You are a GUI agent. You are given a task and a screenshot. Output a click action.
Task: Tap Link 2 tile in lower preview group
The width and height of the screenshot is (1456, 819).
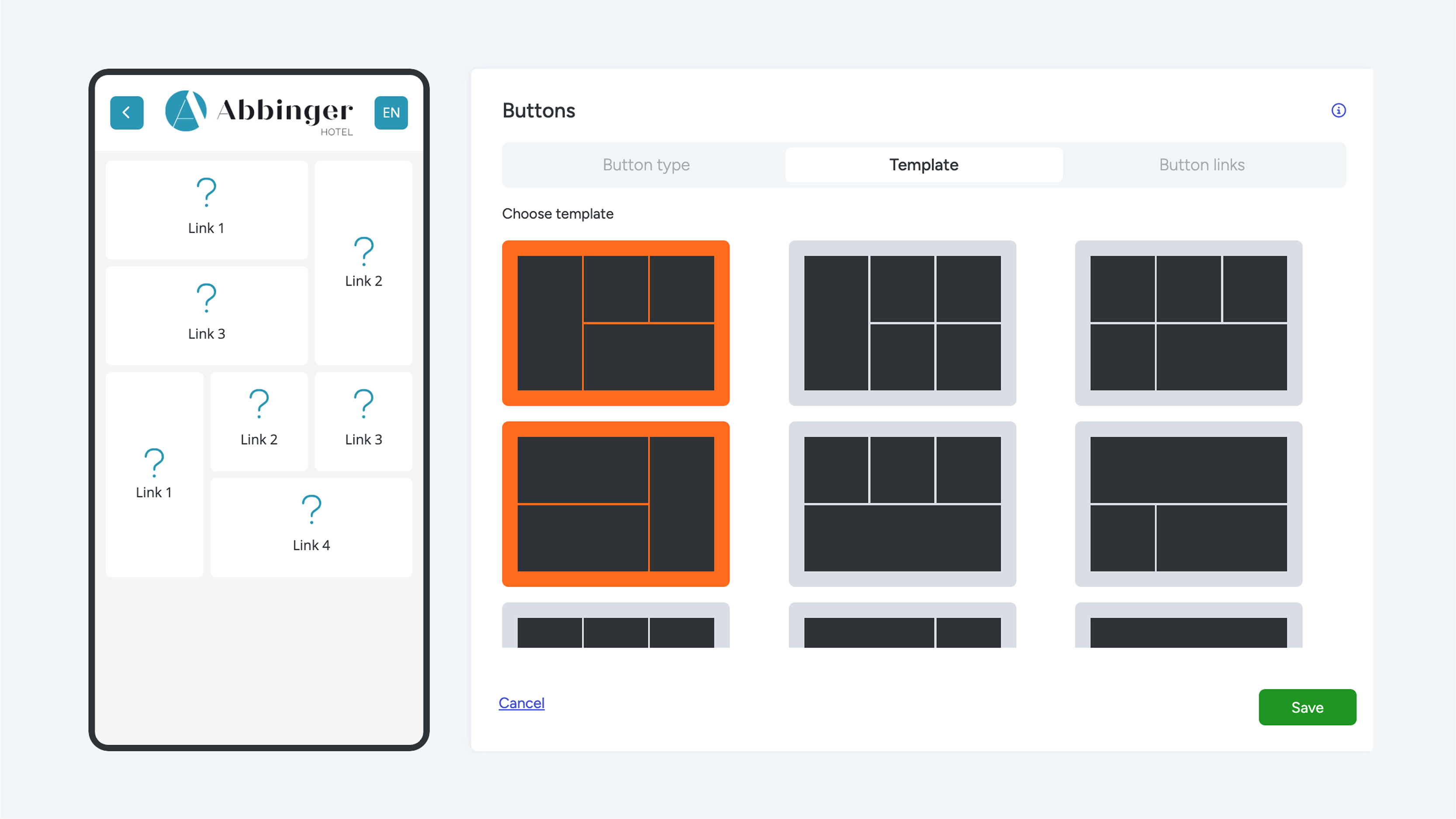[259, 421]
